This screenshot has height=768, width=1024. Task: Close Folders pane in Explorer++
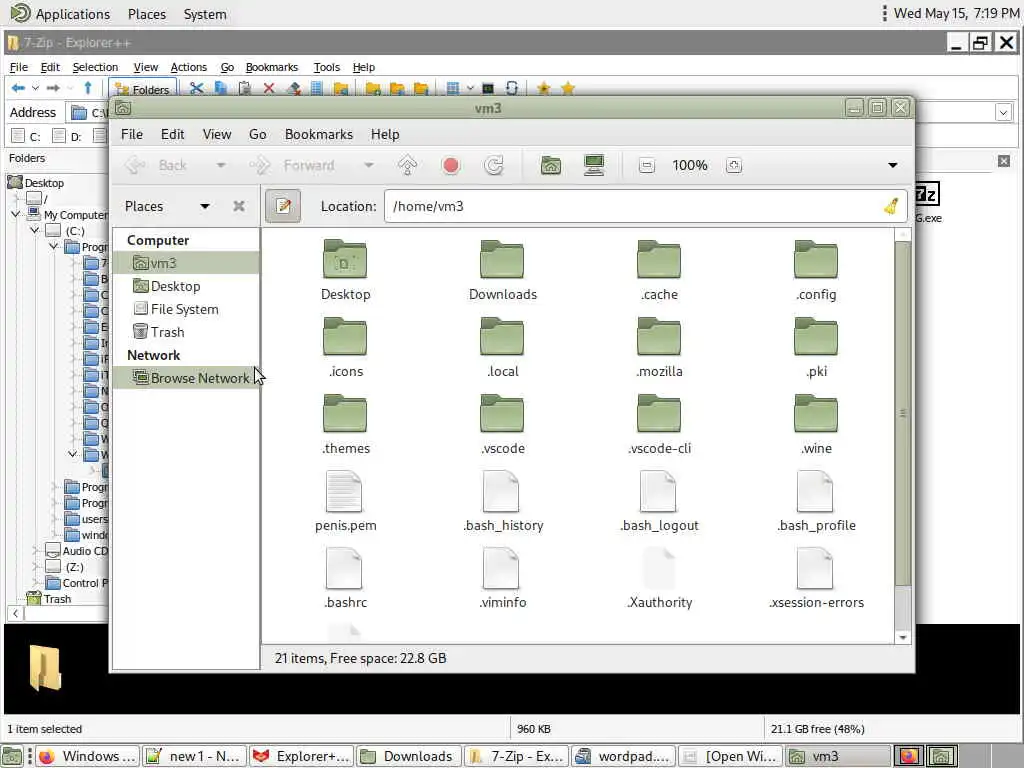1004,161
